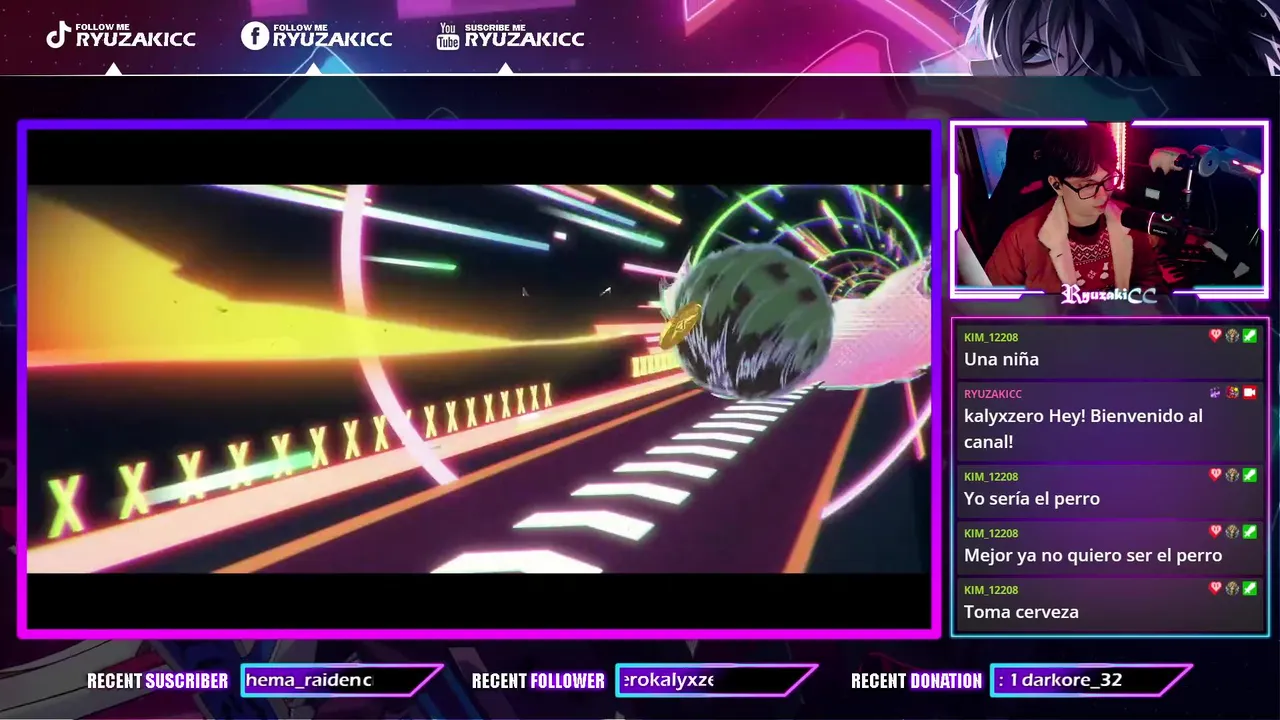Click the recent subscriber name "hema_raidenc"
Image resolution: width=1280 pixels, height=720 pixels.
click(x=309, y=680)
